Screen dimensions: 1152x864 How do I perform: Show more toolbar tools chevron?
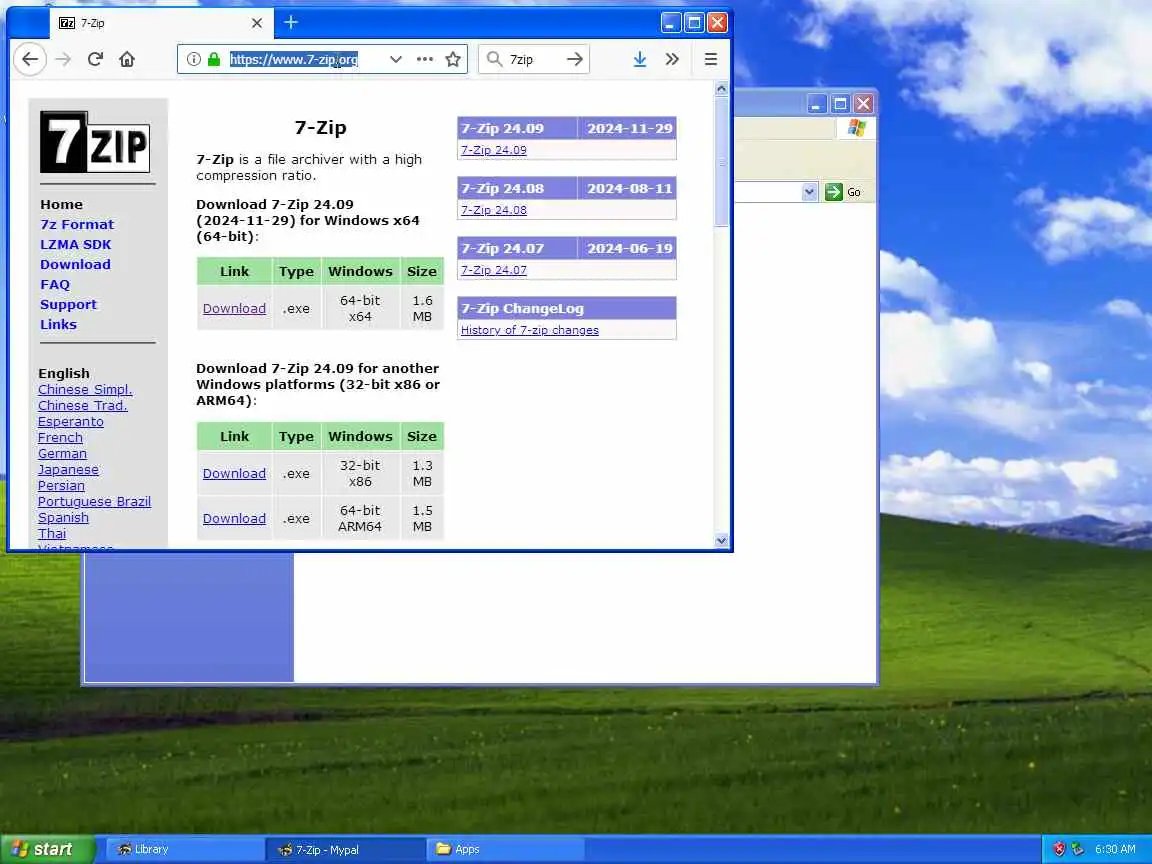click(672, 60)
